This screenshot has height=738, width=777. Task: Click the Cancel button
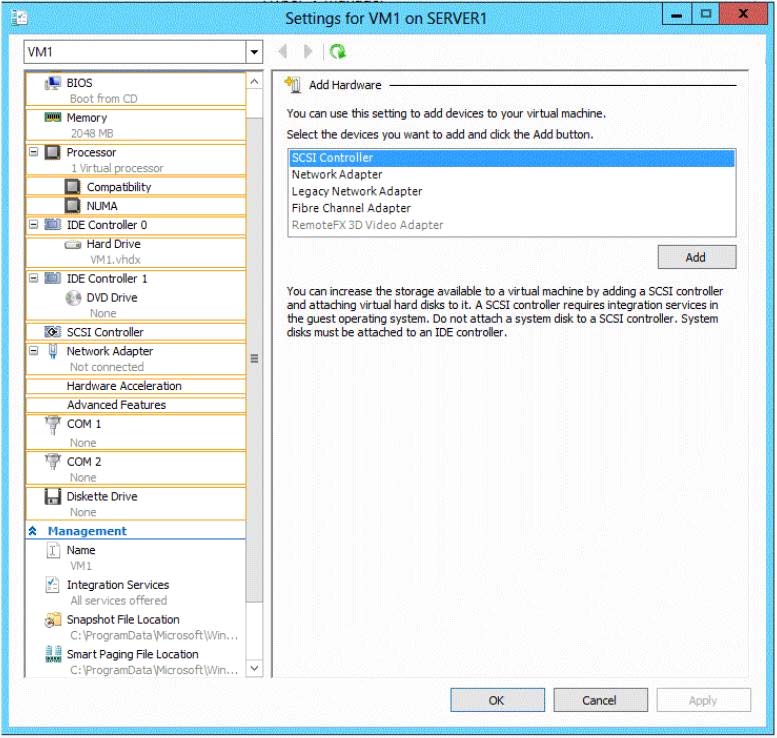600,700
